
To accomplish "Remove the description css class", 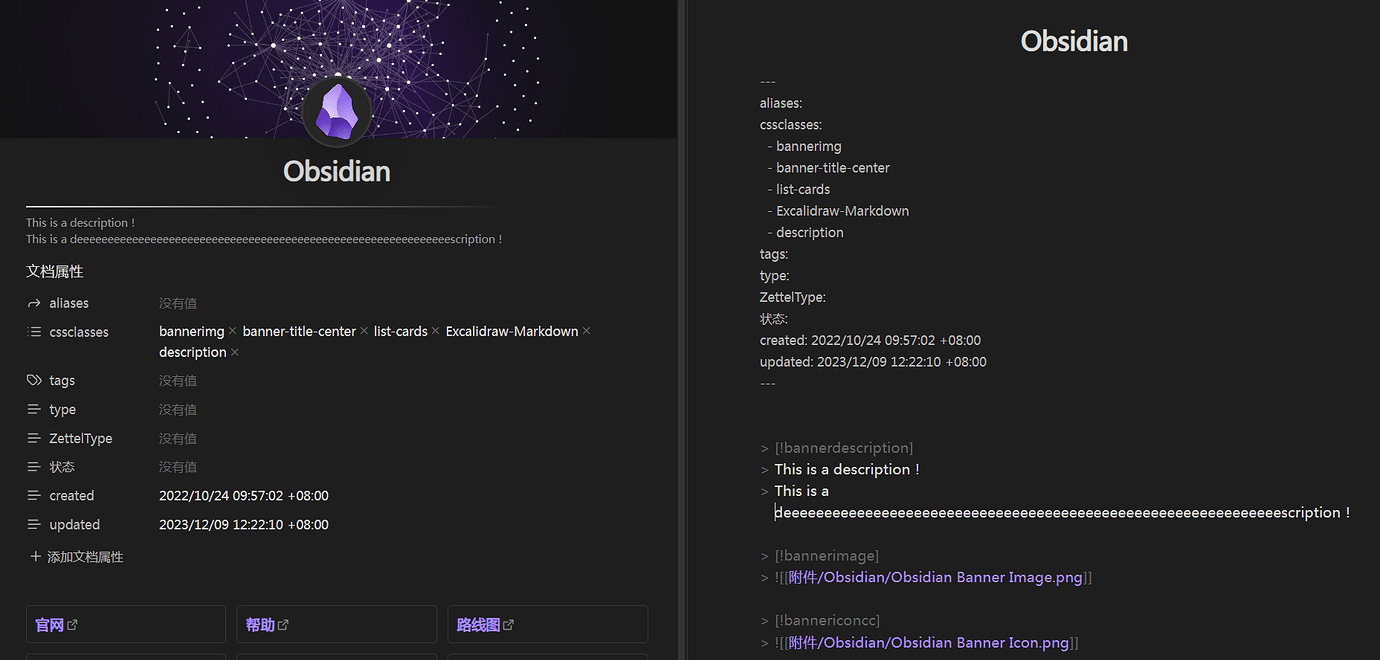I will pos(234,352).
